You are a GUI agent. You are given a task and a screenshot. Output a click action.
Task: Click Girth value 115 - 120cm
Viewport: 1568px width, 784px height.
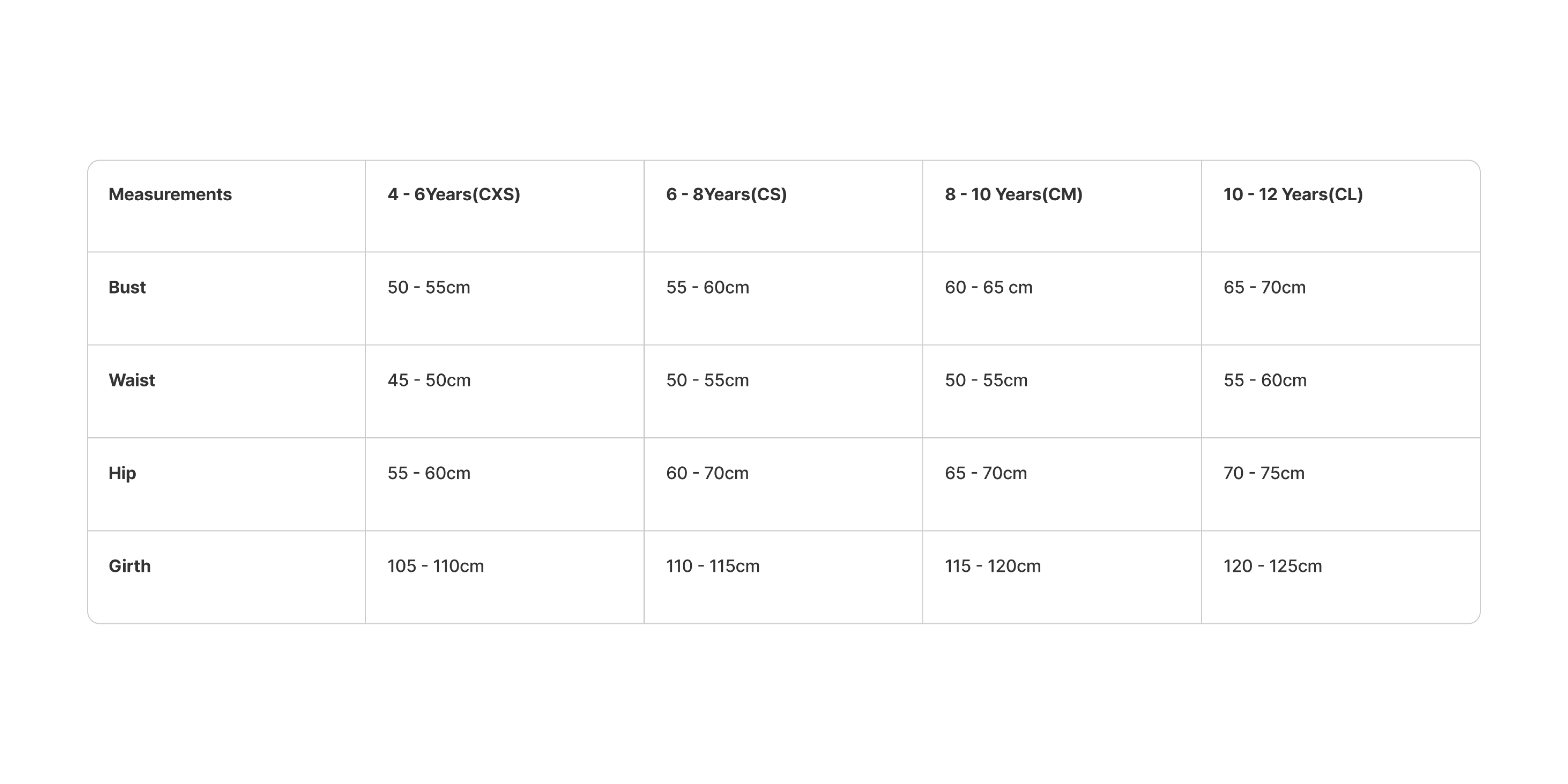993,566
